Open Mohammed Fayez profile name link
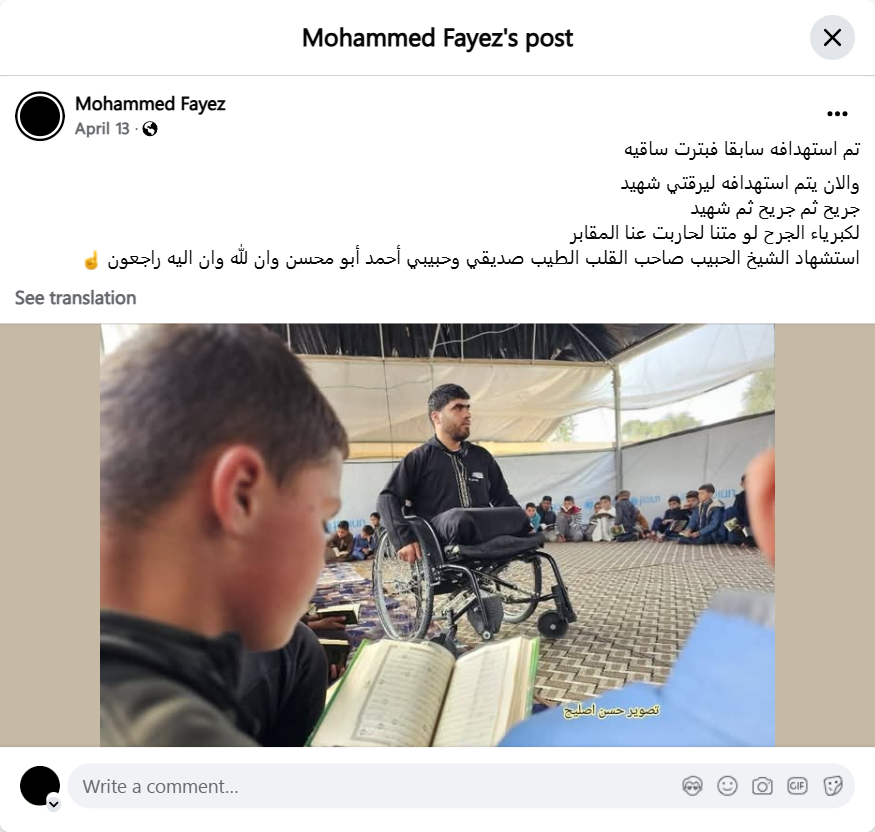This screenshot has height=832, width=875. click(150, 104)
